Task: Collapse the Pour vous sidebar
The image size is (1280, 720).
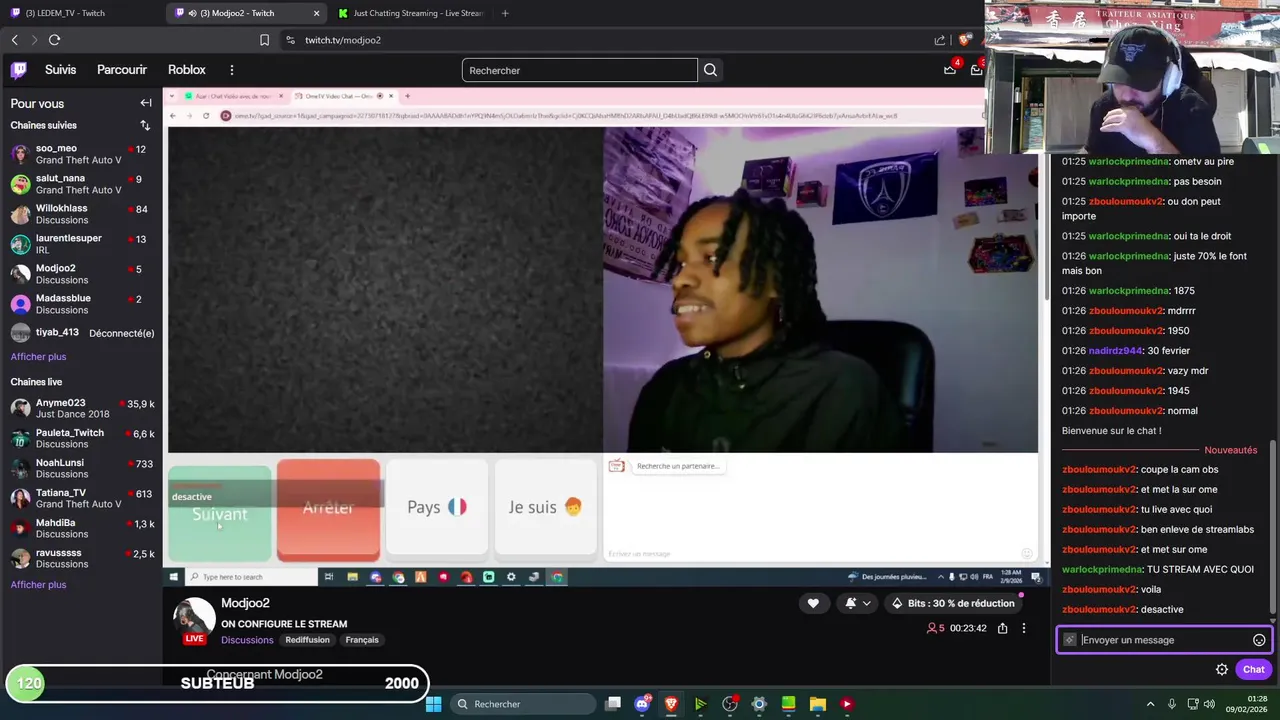Action: tap(146, 103)
